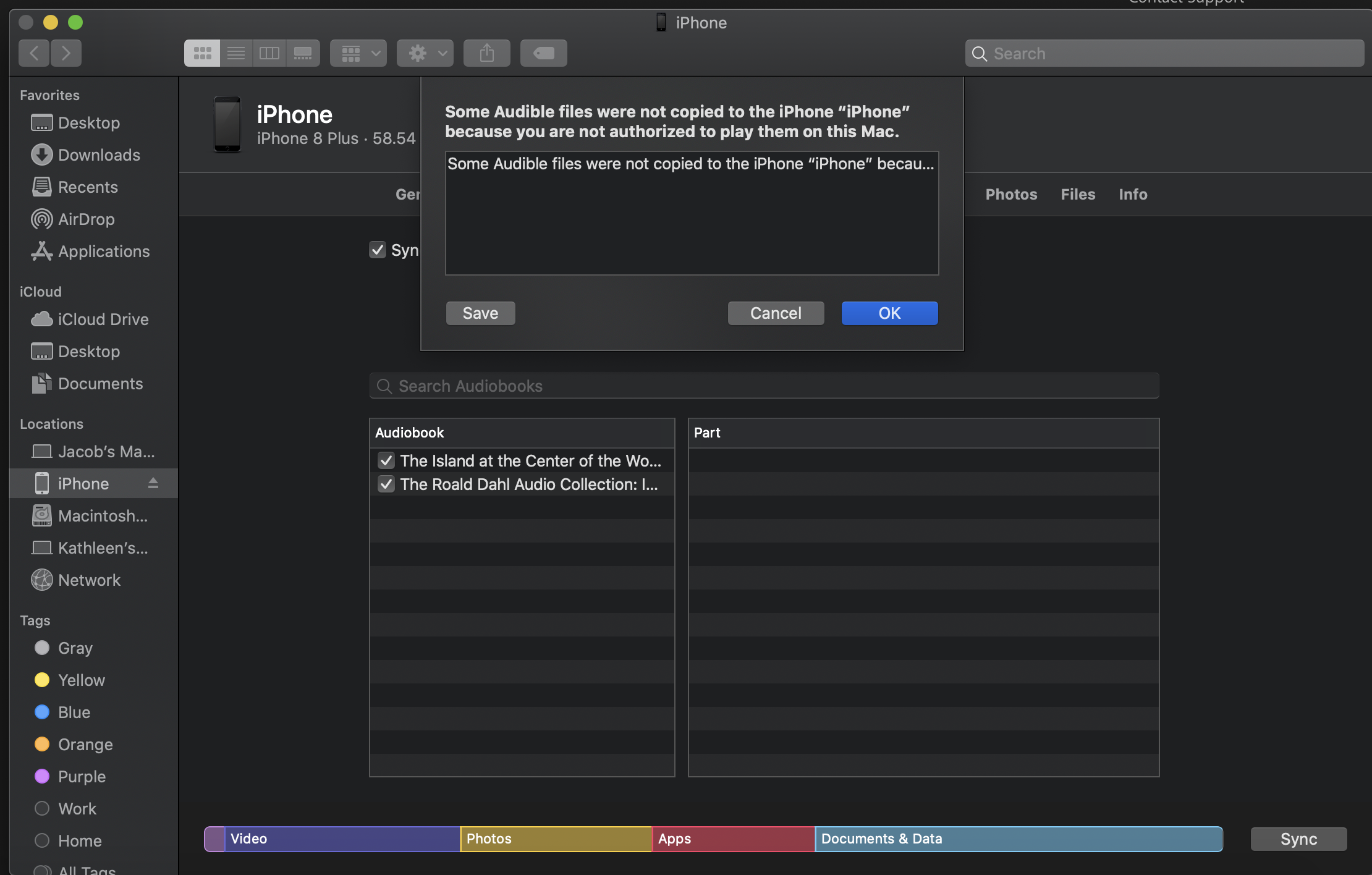The width and height of the screenshot is (1372, 875).
Task: Click the Edit Tags toolbar icon
Action: (543, 53)
